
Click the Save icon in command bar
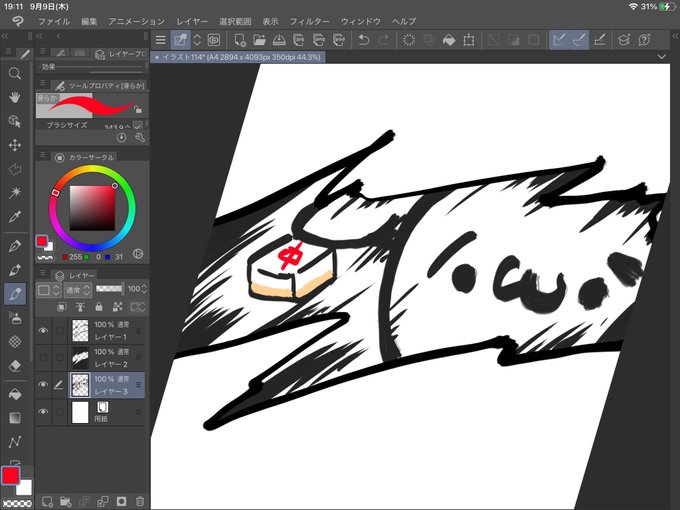click(x=279, y=40)
